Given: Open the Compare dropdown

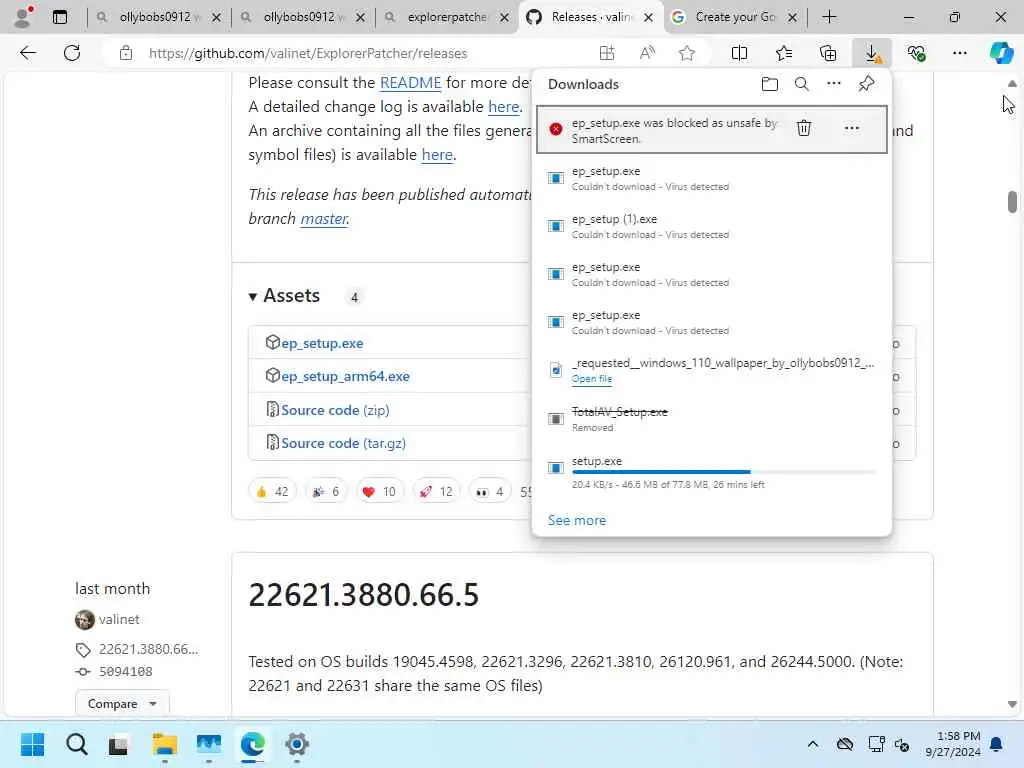Looking at the screenshot, I should (122, 703).
